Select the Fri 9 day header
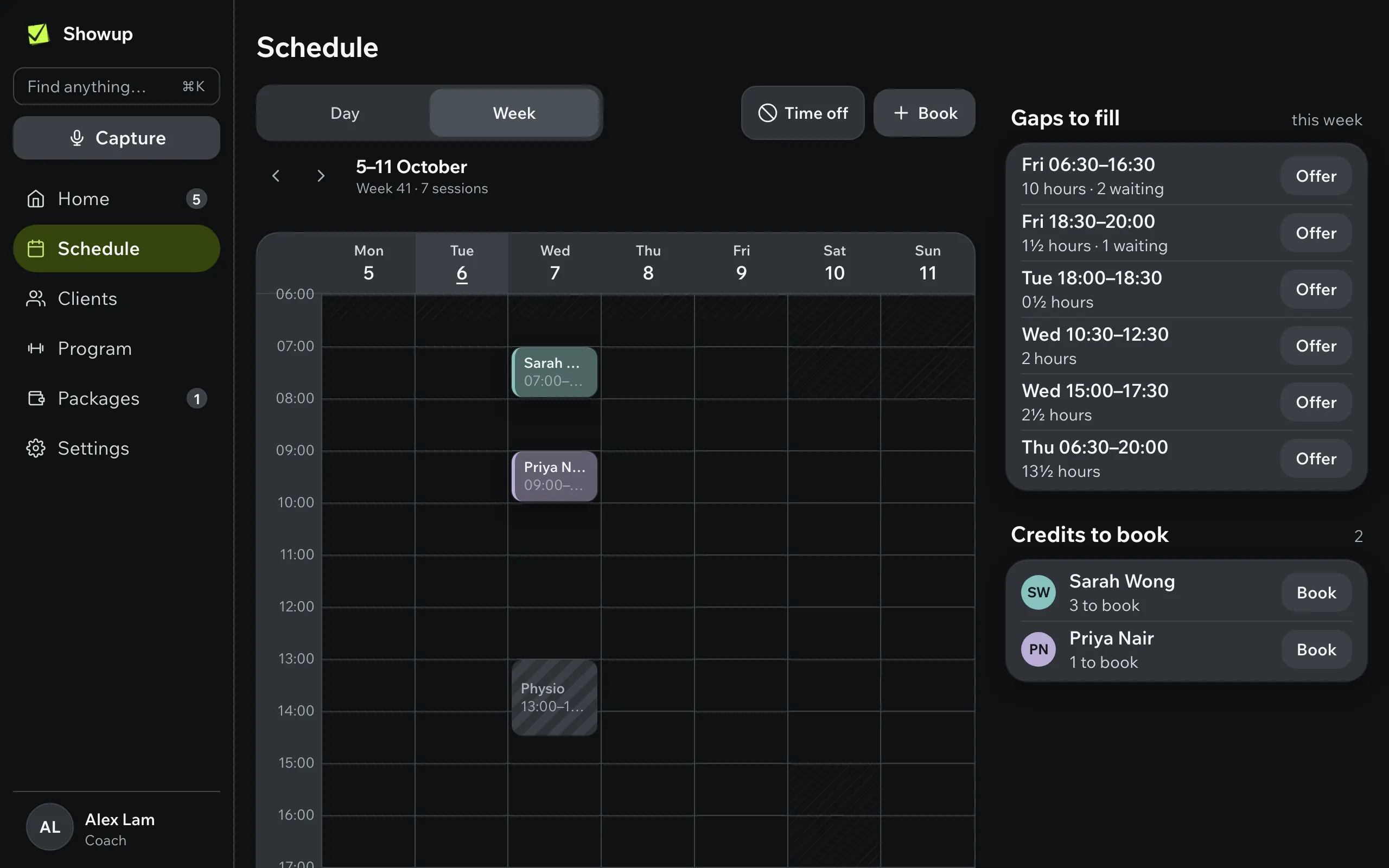 741,263
